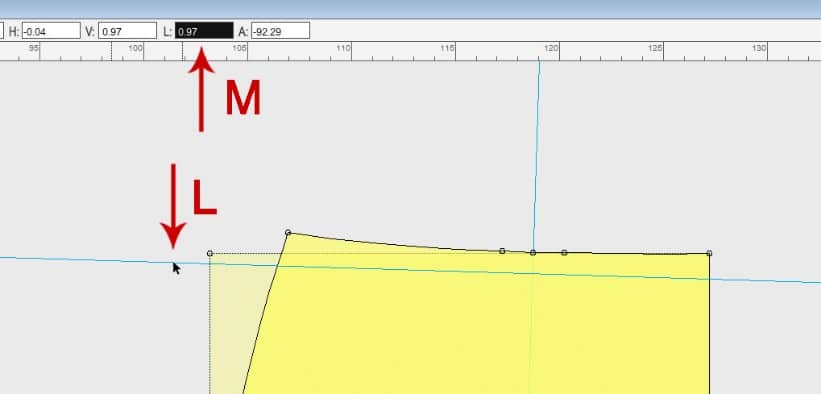
Task: Click the 130 mark on the horizontal ruler
Action: (759, 48)
